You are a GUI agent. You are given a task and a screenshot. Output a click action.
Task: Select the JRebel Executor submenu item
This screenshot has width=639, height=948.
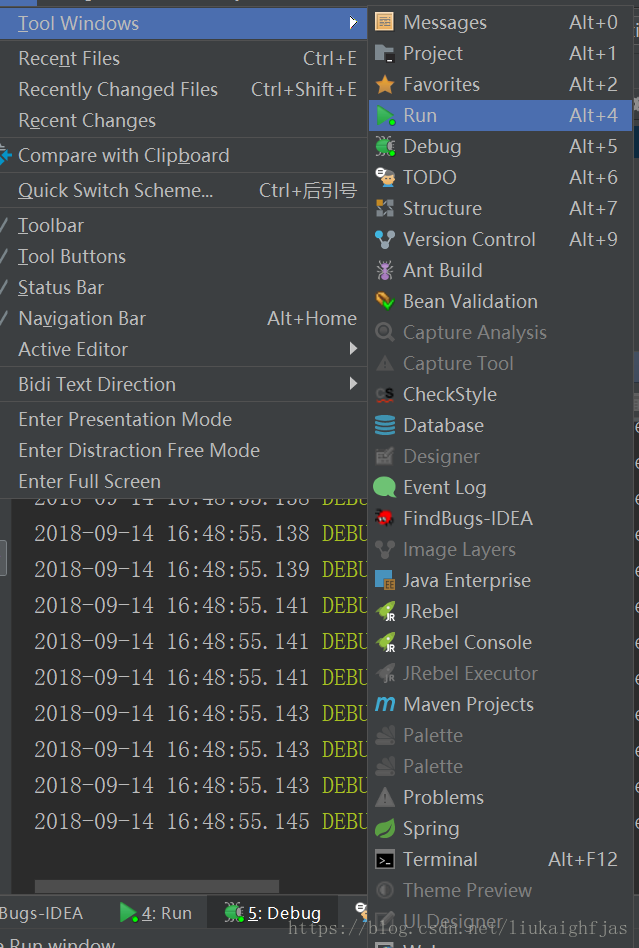point(501,673)
